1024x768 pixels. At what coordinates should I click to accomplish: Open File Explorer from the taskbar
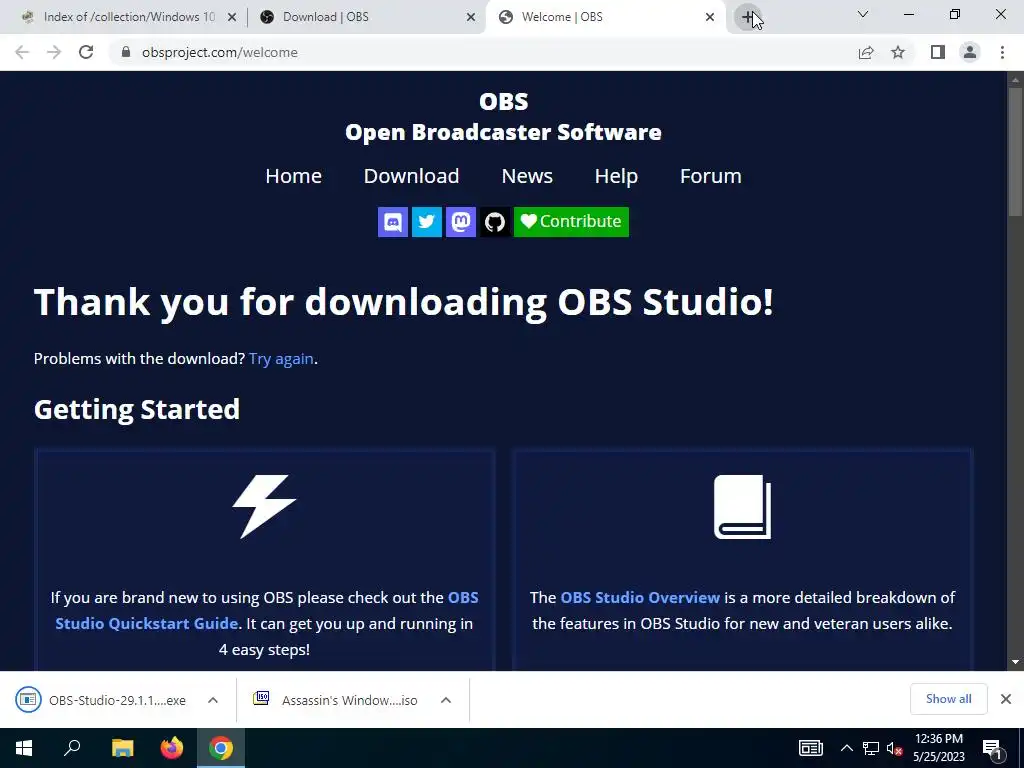(122, 748)
